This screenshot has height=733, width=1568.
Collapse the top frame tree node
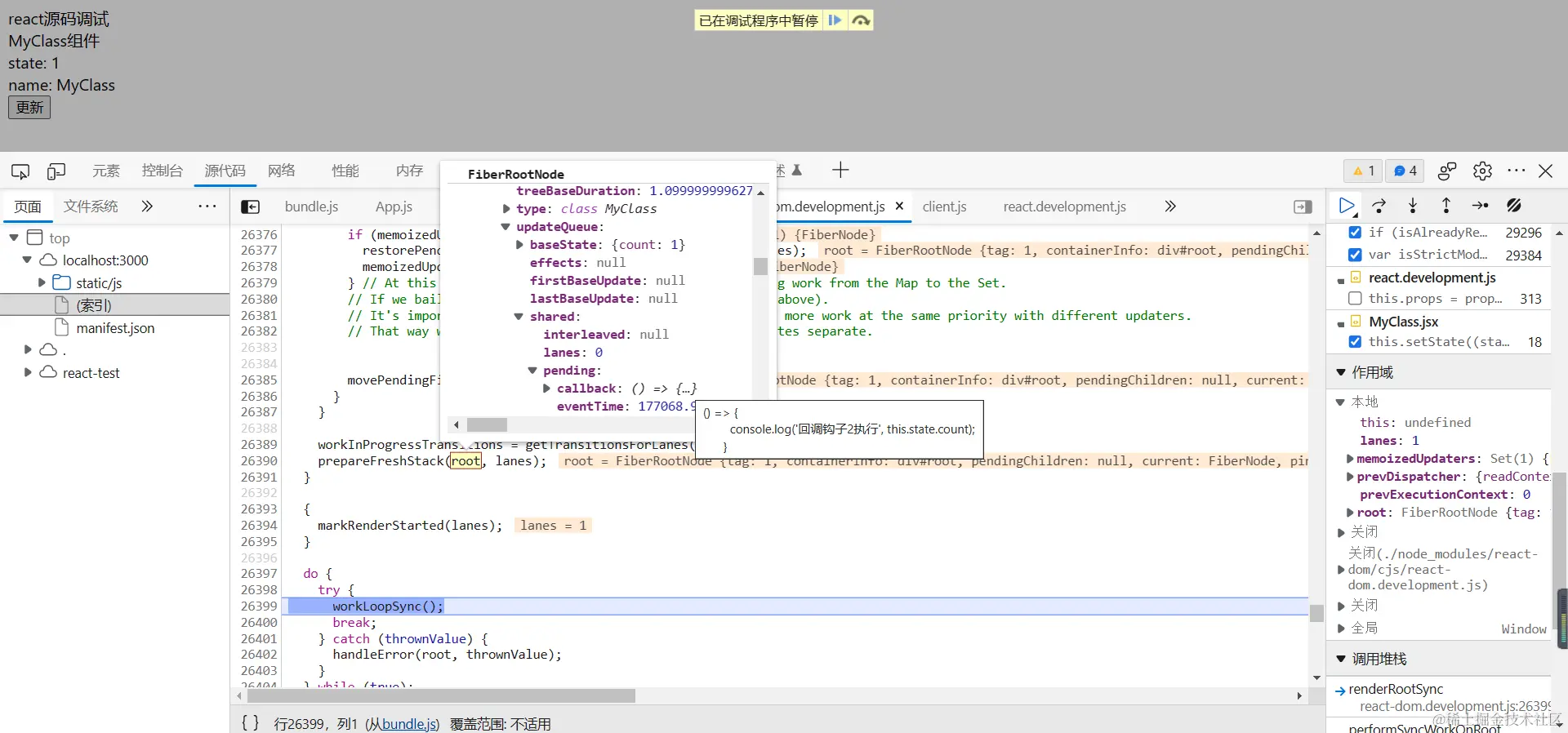click(x=14, y=238)
